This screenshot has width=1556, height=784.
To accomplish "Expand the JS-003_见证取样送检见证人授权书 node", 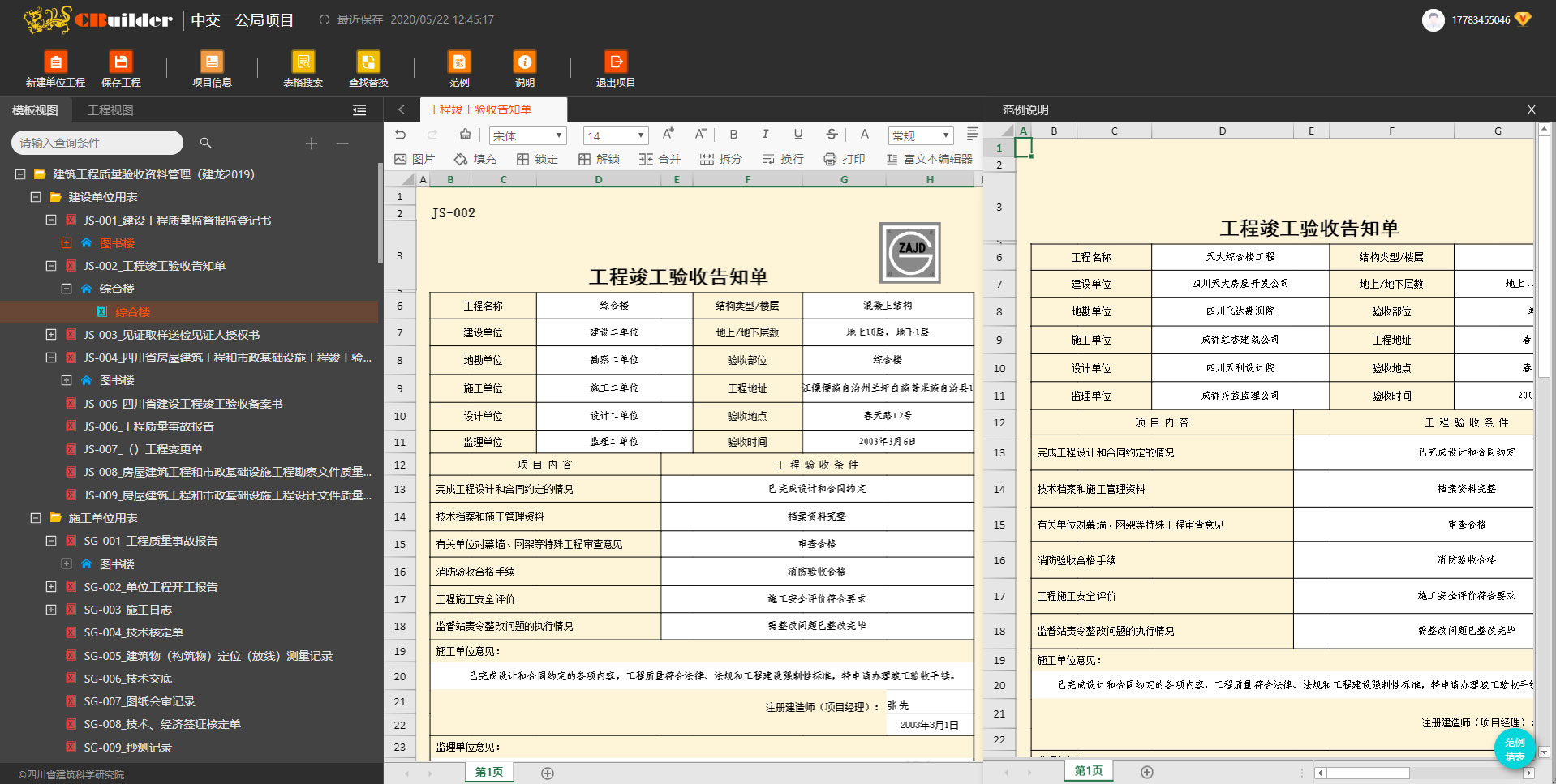I will [x=51, y=335].
